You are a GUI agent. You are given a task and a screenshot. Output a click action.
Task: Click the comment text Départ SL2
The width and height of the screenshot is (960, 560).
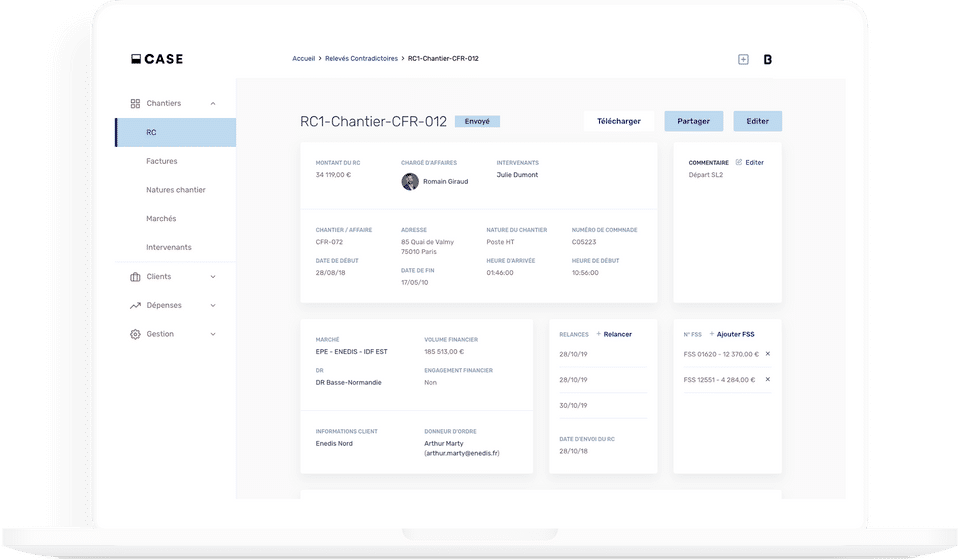coord(706,175)
